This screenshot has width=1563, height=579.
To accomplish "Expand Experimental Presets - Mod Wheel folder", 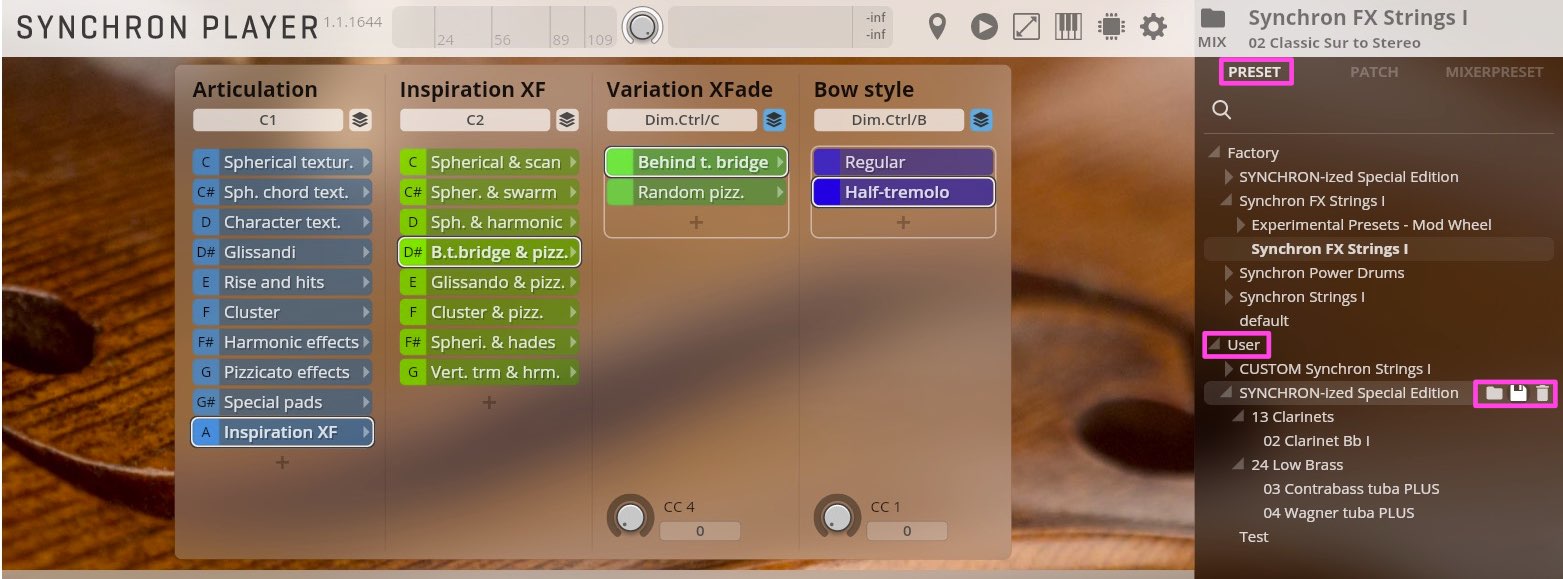I will 1242,225.
